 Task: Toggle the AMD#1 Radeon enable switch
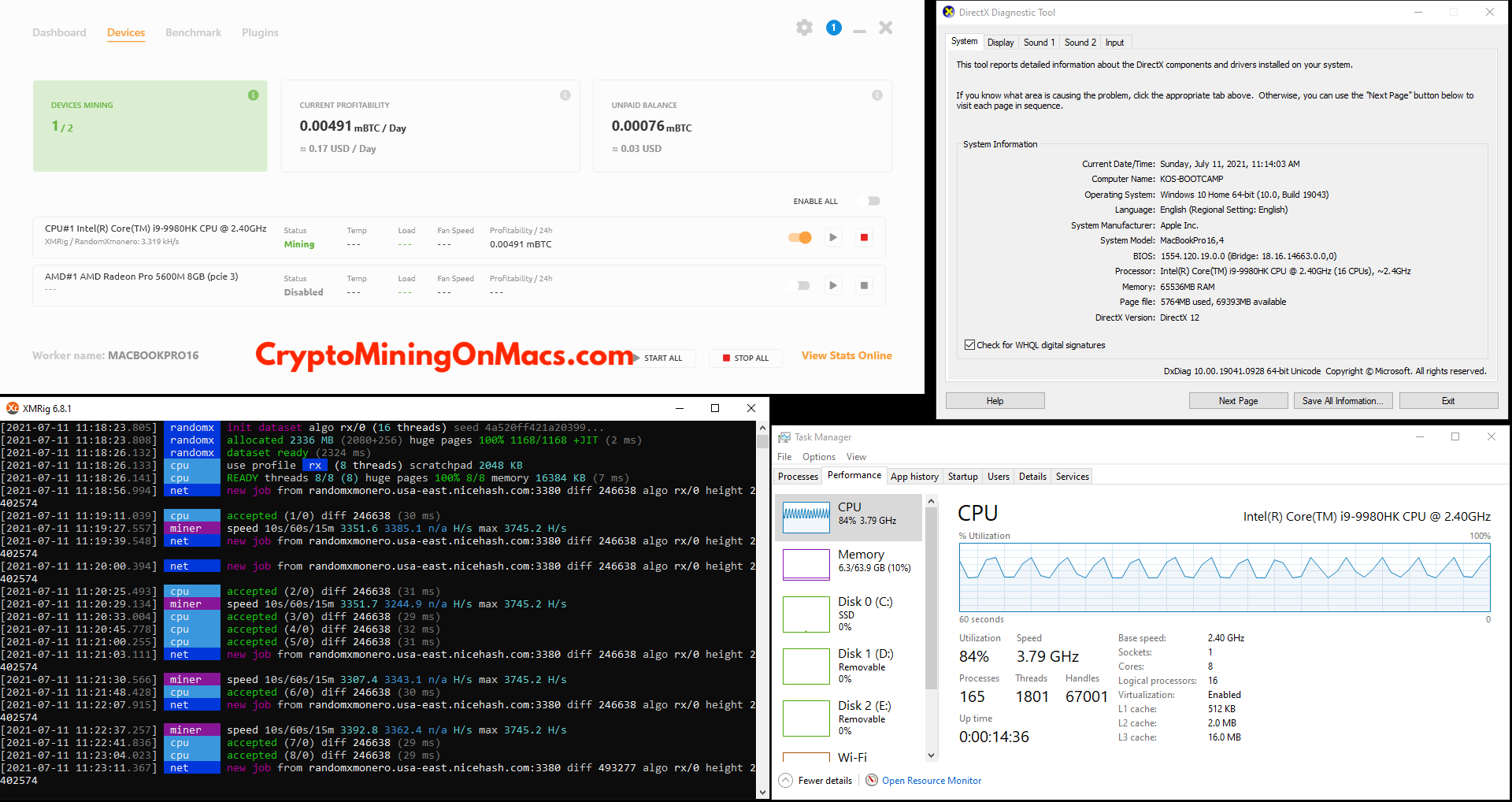tap(800, 285)
